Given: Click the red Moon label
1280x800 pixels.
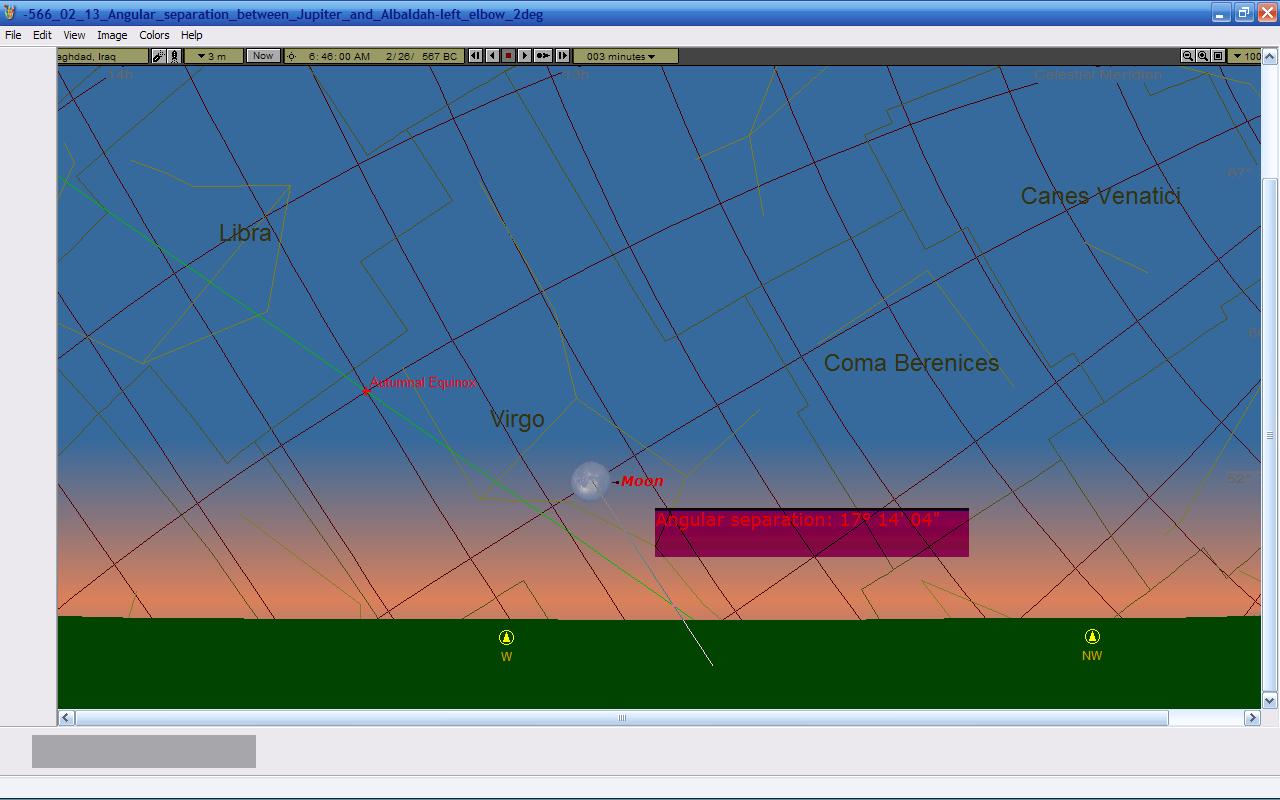Looking at the screenshot, I should point(642,481).
